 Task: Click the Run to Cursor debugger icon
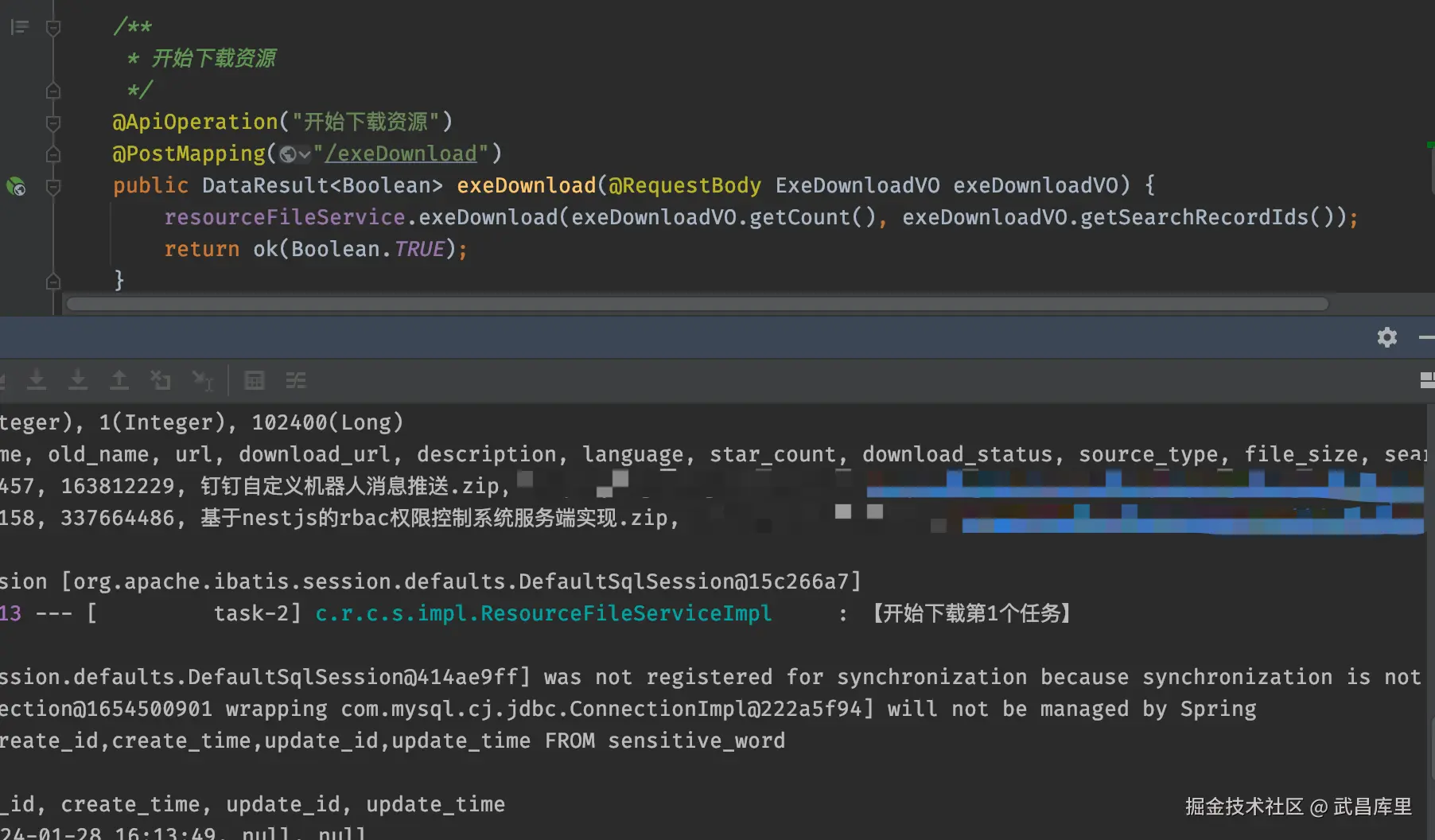203,380
